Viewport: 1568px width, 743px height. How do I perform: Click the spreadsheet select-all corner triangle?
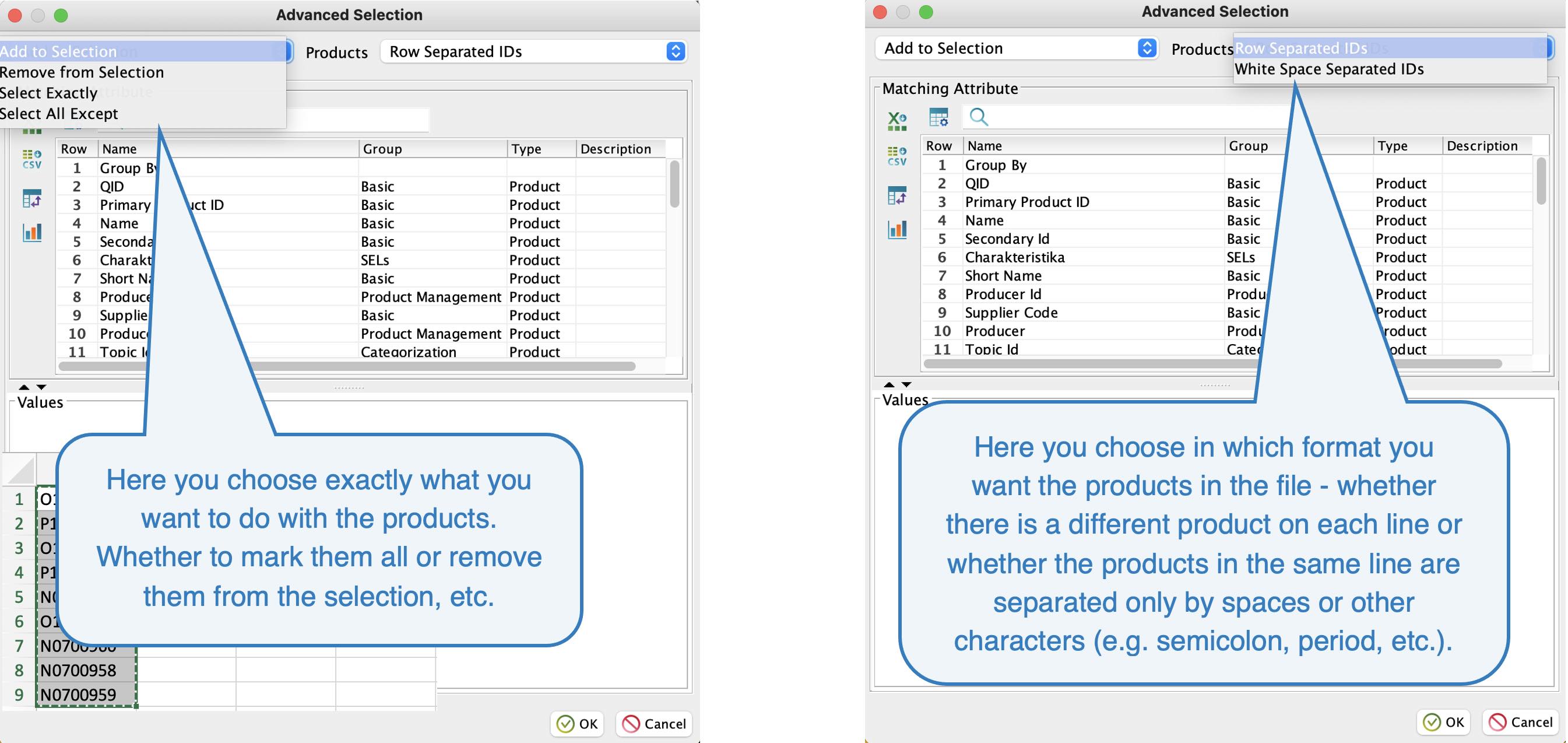coord(20,469)
